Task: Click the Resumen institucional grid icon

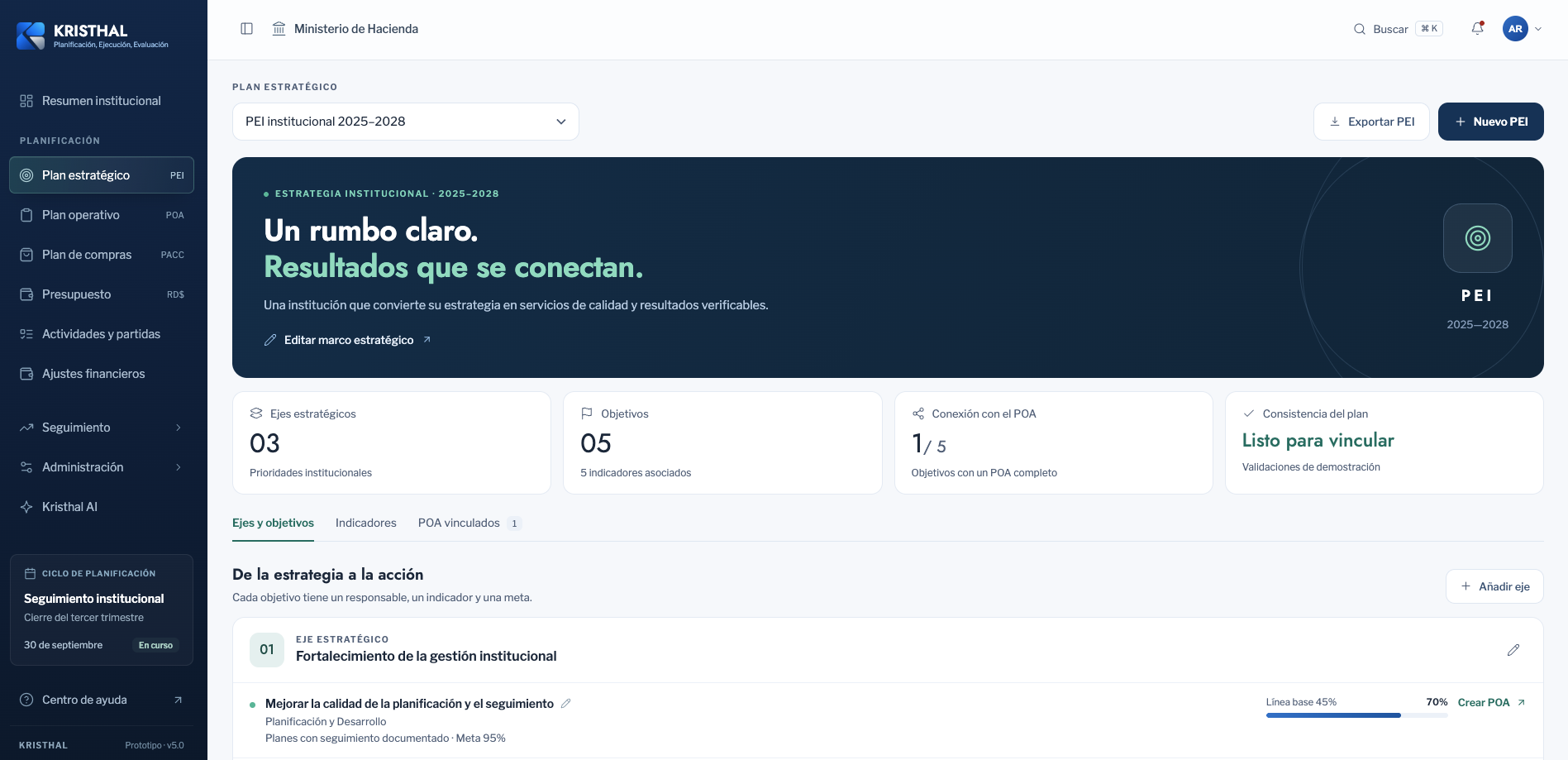Action: tap(26, 101)
